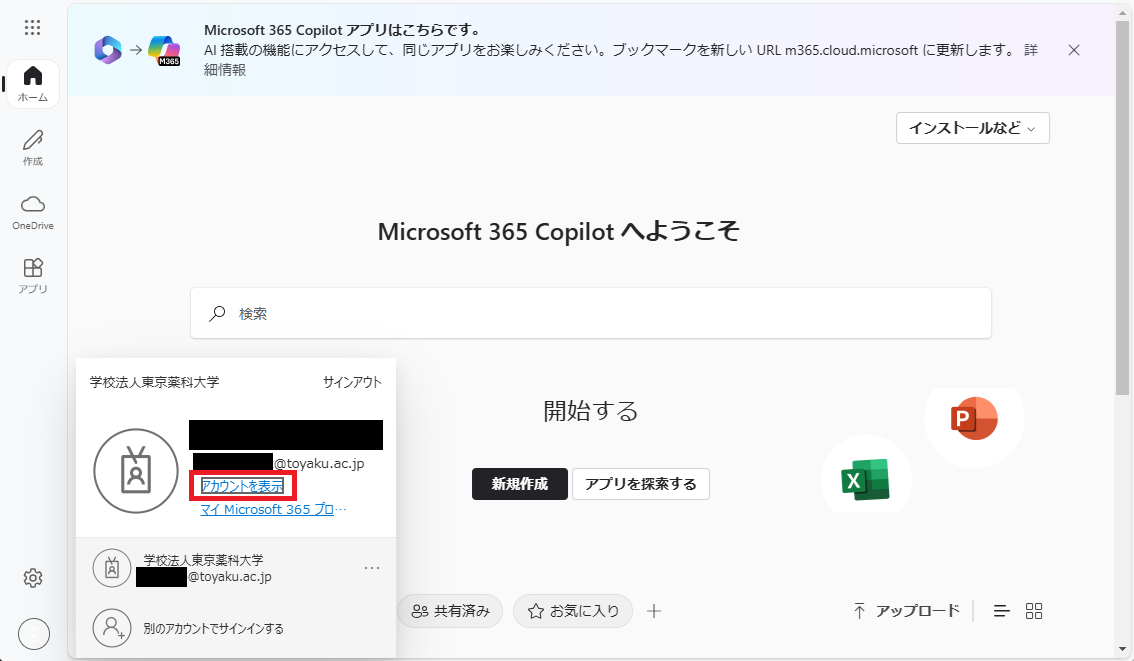
Task: Switch to list view layout
Action: pos(1001,610)
